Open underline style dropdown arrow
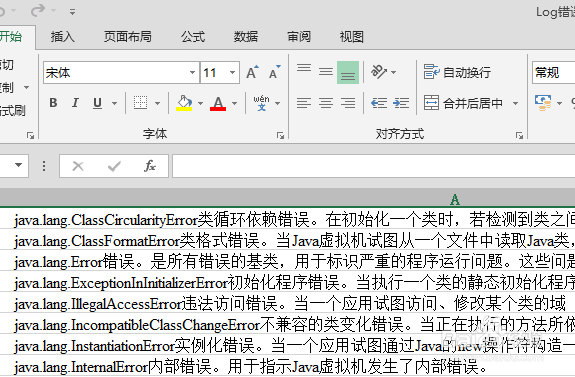 coord(114,103)
